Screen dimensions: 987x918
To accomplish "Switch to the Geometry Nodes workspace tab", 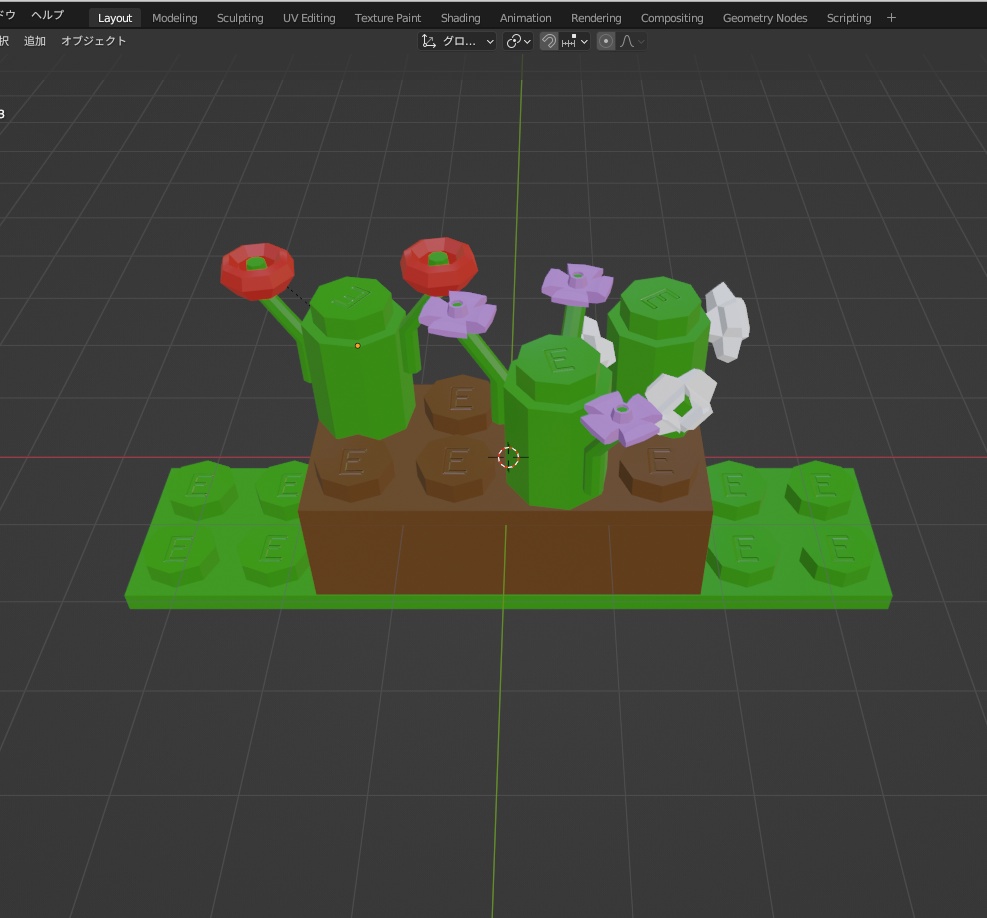I will [x=765, y=18].
